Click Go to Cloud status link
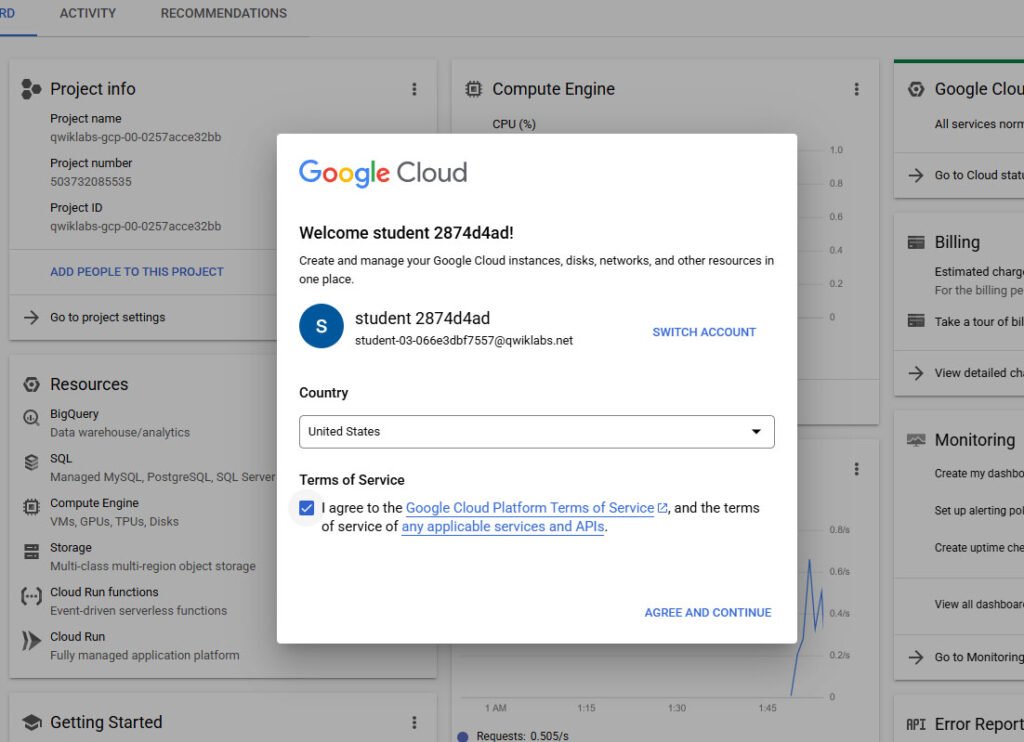Screen dimensions: 1024x742 pos(979,175)
